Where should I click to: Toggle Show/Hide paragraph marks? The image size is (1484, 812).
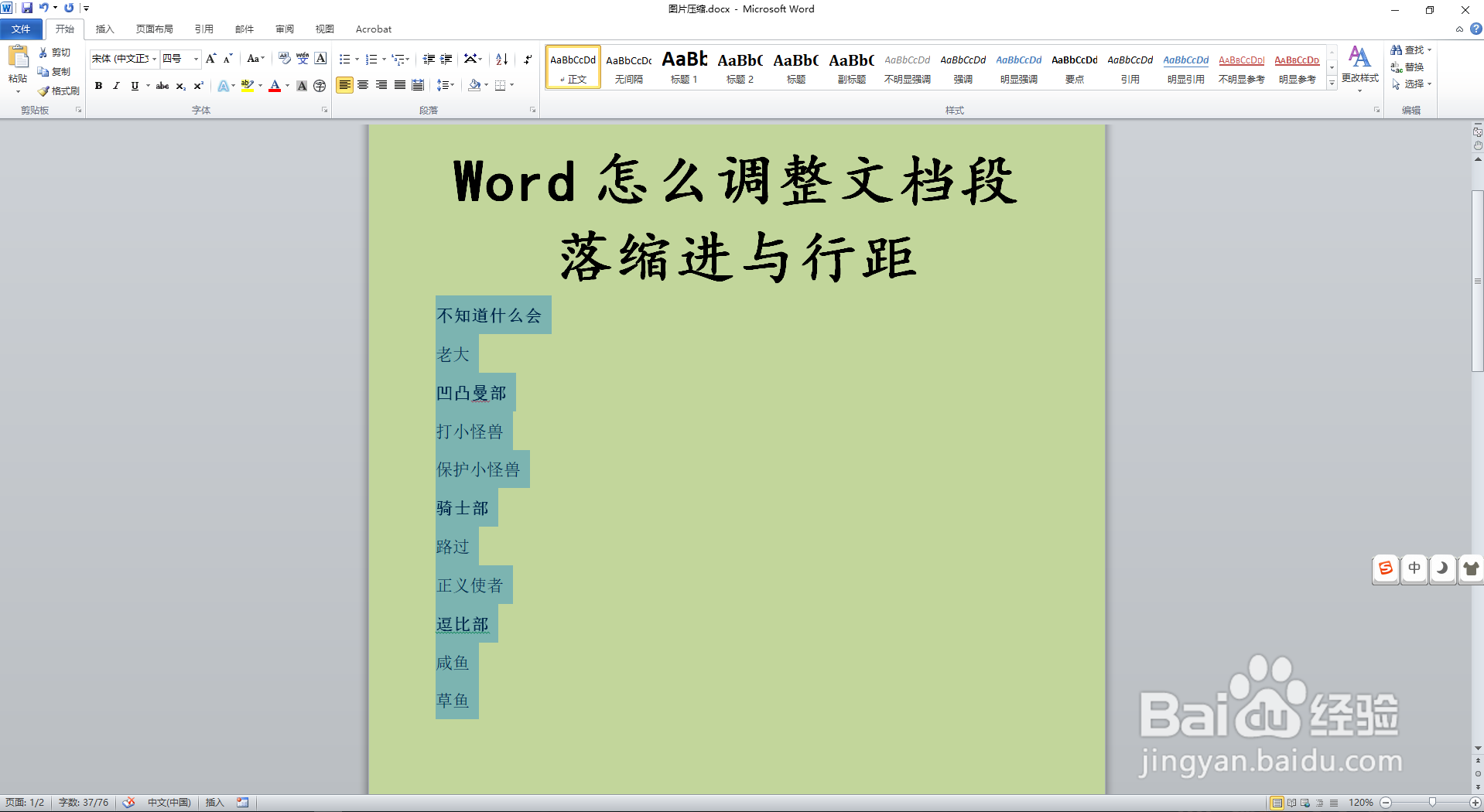527,58
